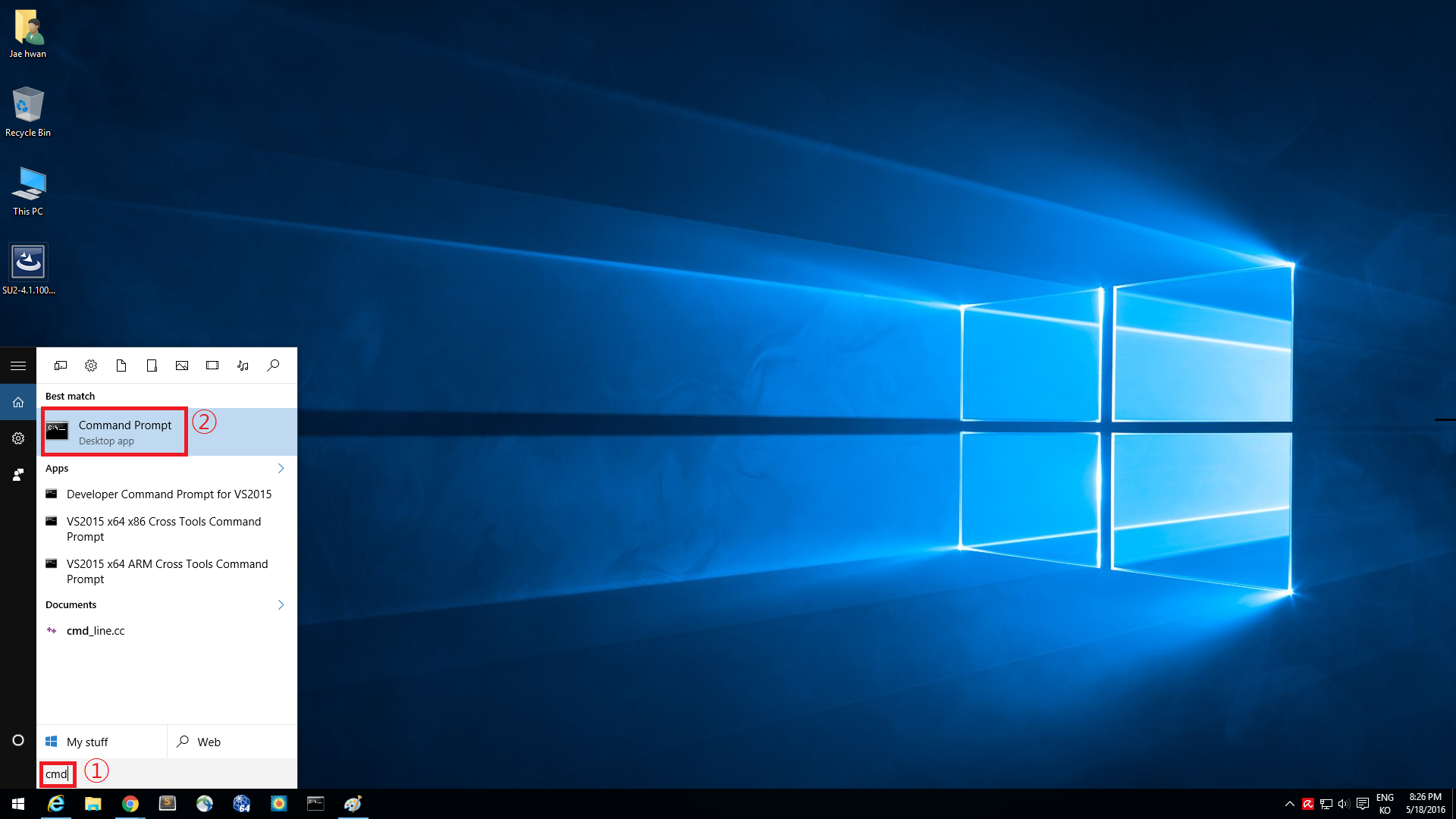Image resolution: width=1456 pixels, height=819 pixels.
Task: Filter search results by Photos icon
Action: coord(182,366)
